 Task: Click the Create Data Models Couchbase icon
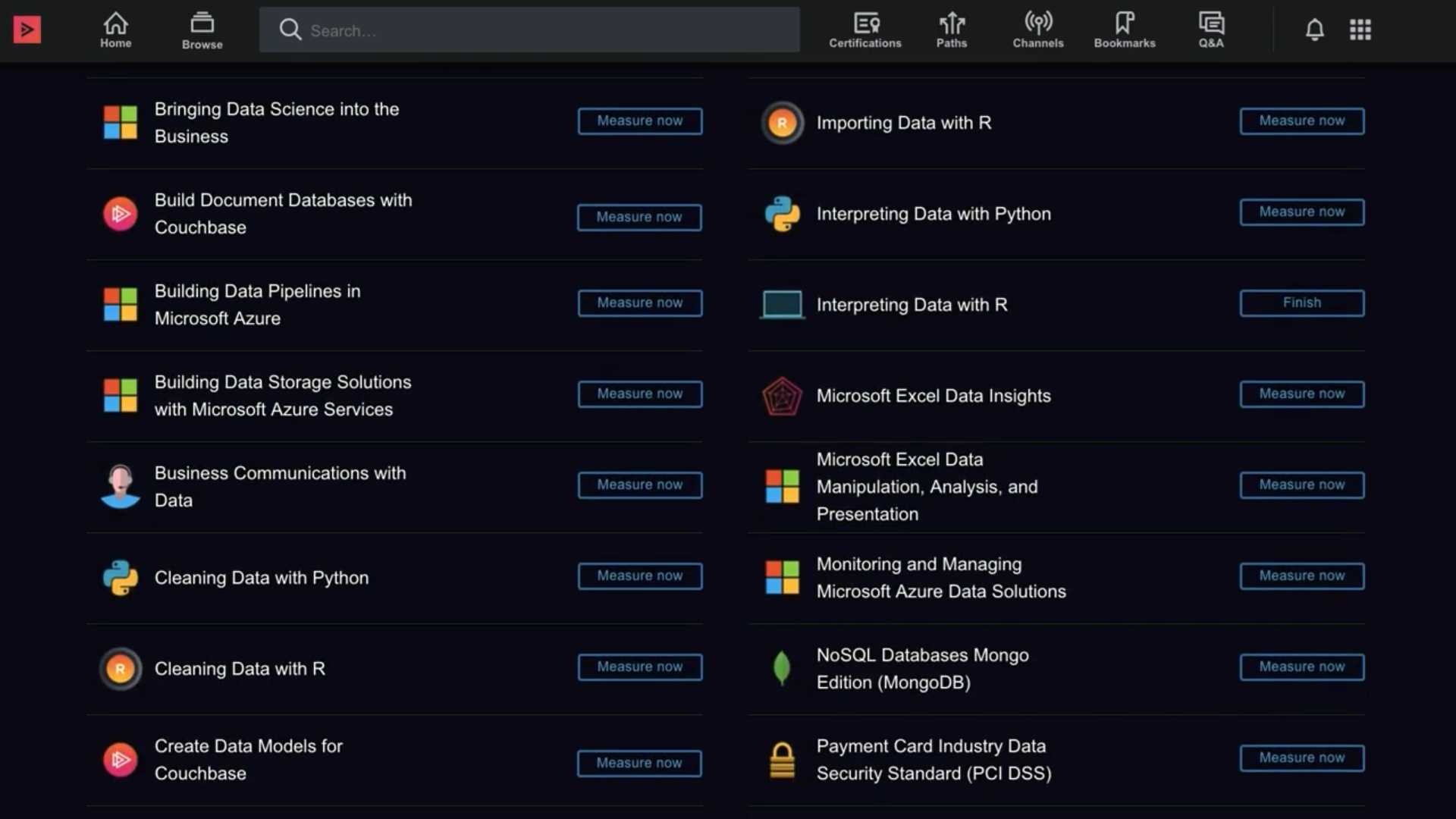pos(121,760)
